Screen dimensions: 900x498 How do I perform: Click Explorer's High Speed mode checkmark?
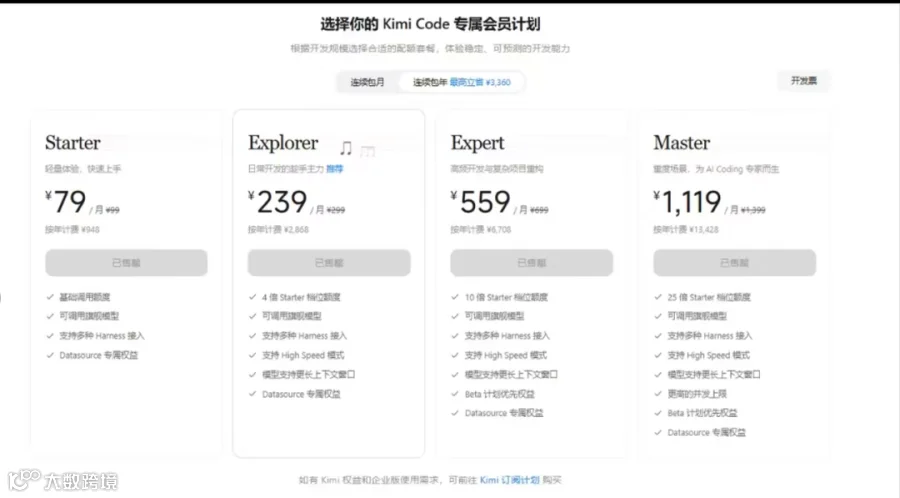pos(253,355)
